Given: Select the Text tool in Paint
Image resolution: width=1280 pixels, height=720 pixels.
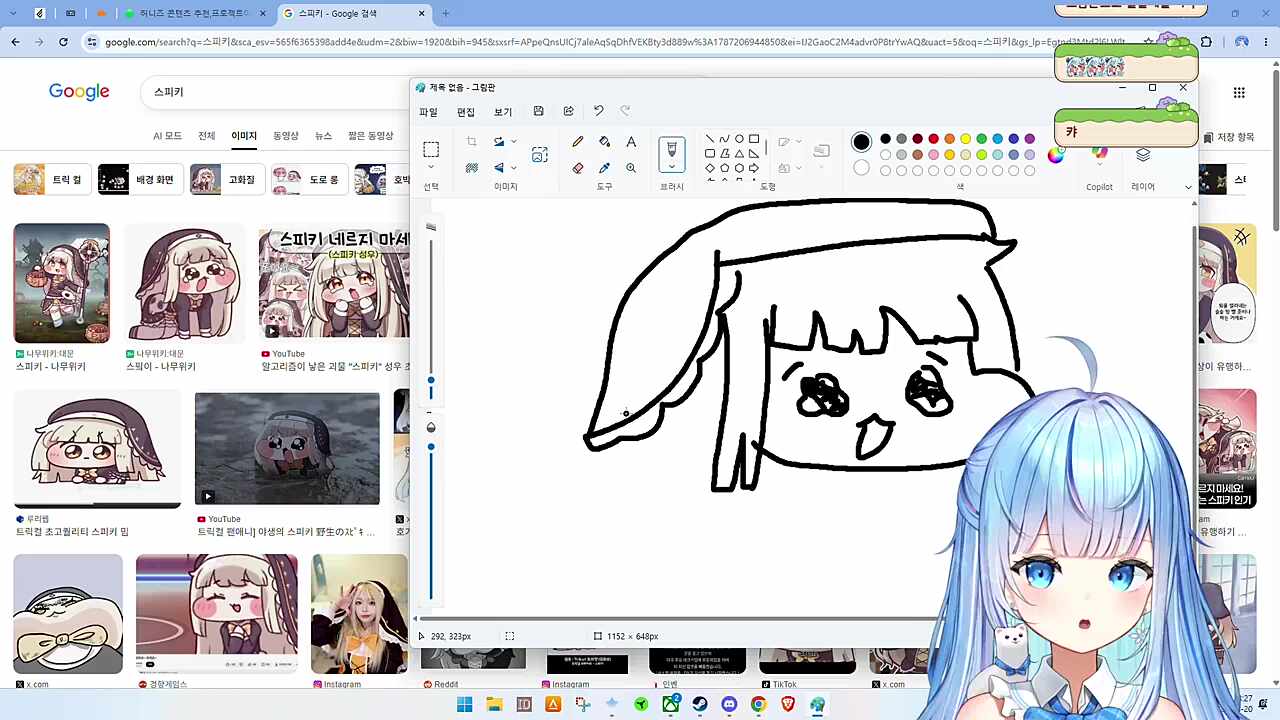Looking at the screenshot, I should 631,142.
